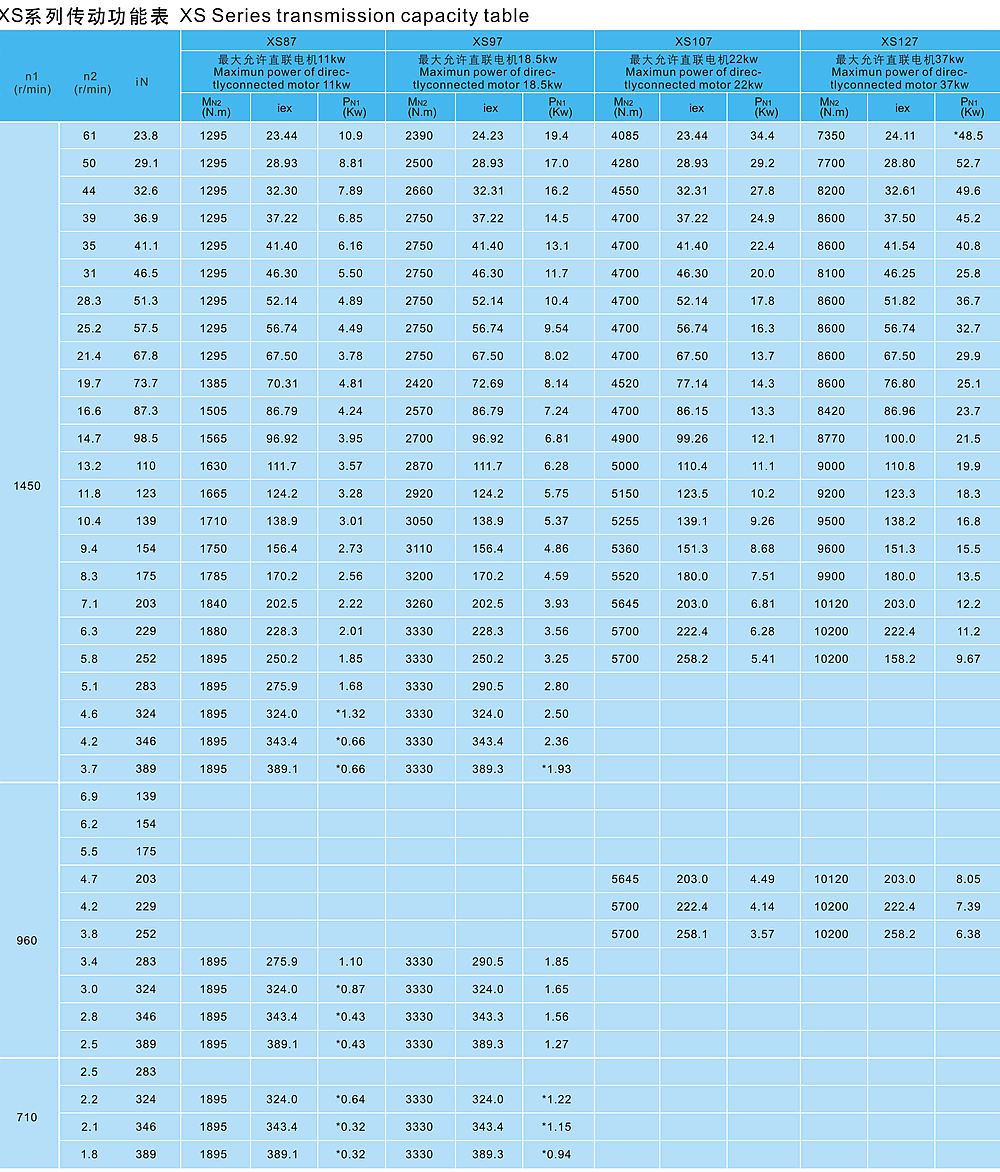
Task: Select the 960 input speed row group cell
Action: [28, 941]
